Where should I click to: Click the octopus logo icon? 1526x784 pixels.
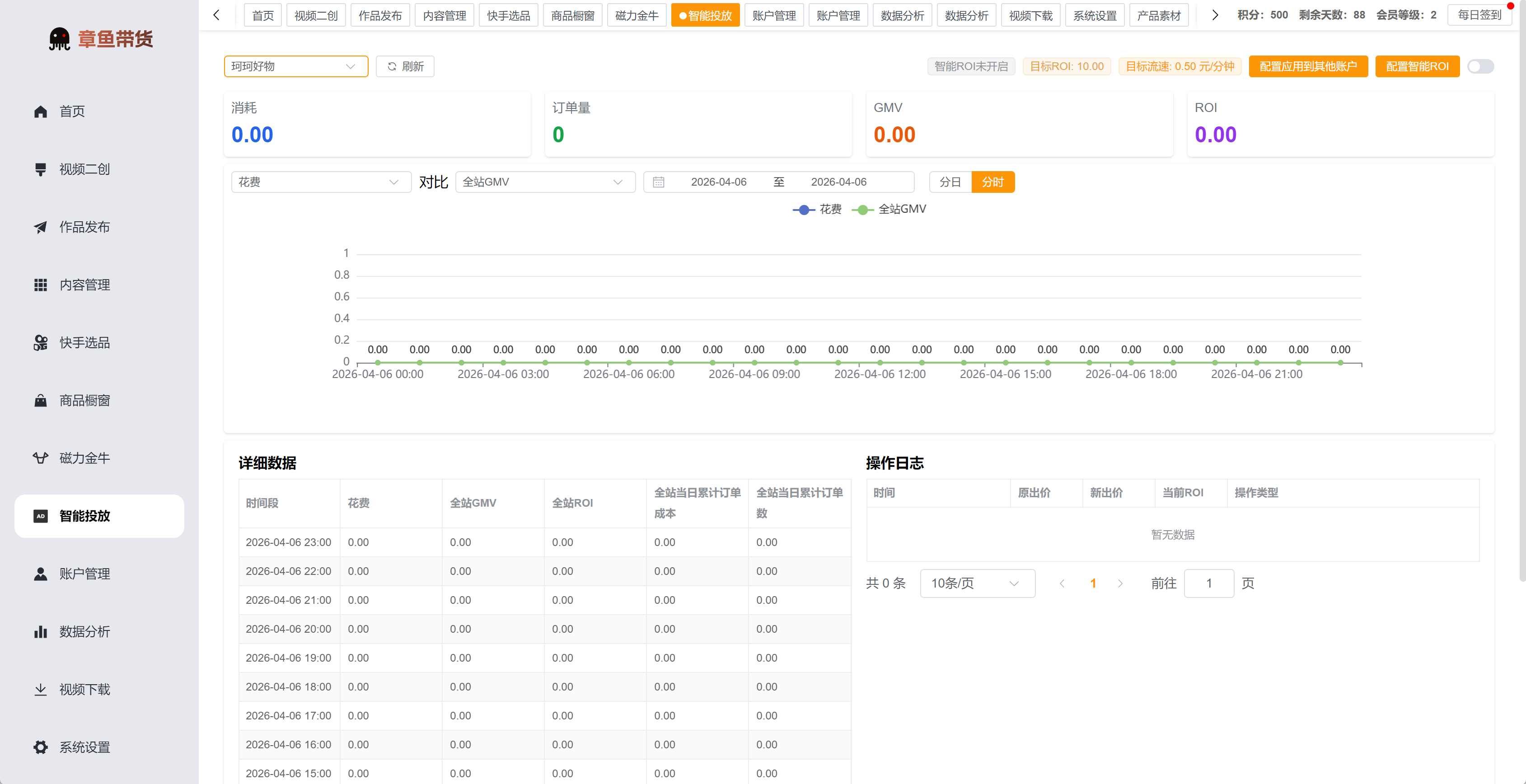pyautogui.click(x=59, y=39)
